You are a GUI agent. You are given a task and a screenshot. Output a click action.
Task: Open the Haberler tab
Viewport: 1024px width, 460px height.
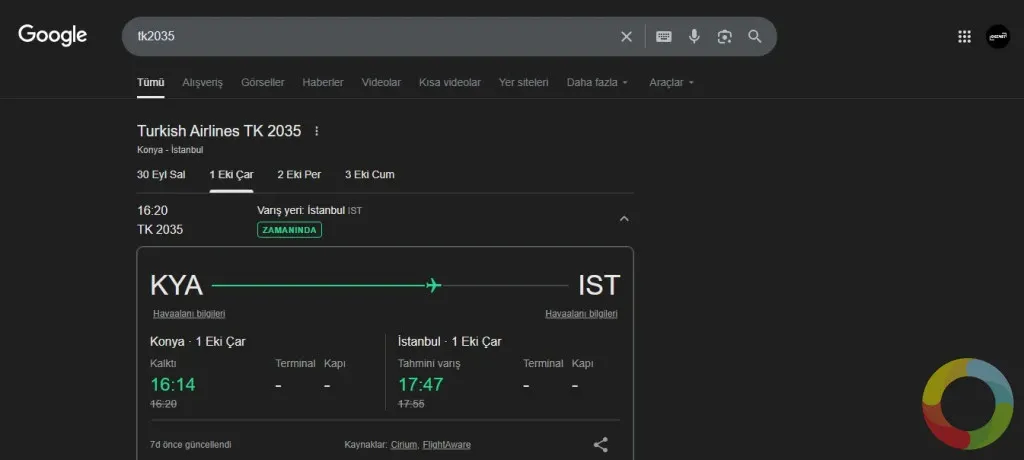(x=323, y=82)
